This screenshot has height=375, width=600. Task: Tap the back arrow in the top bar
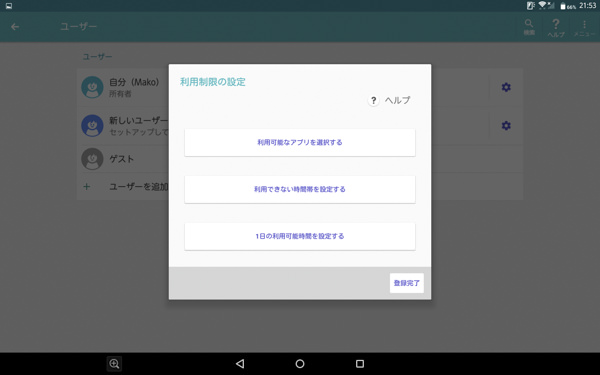tap(15, 27)
